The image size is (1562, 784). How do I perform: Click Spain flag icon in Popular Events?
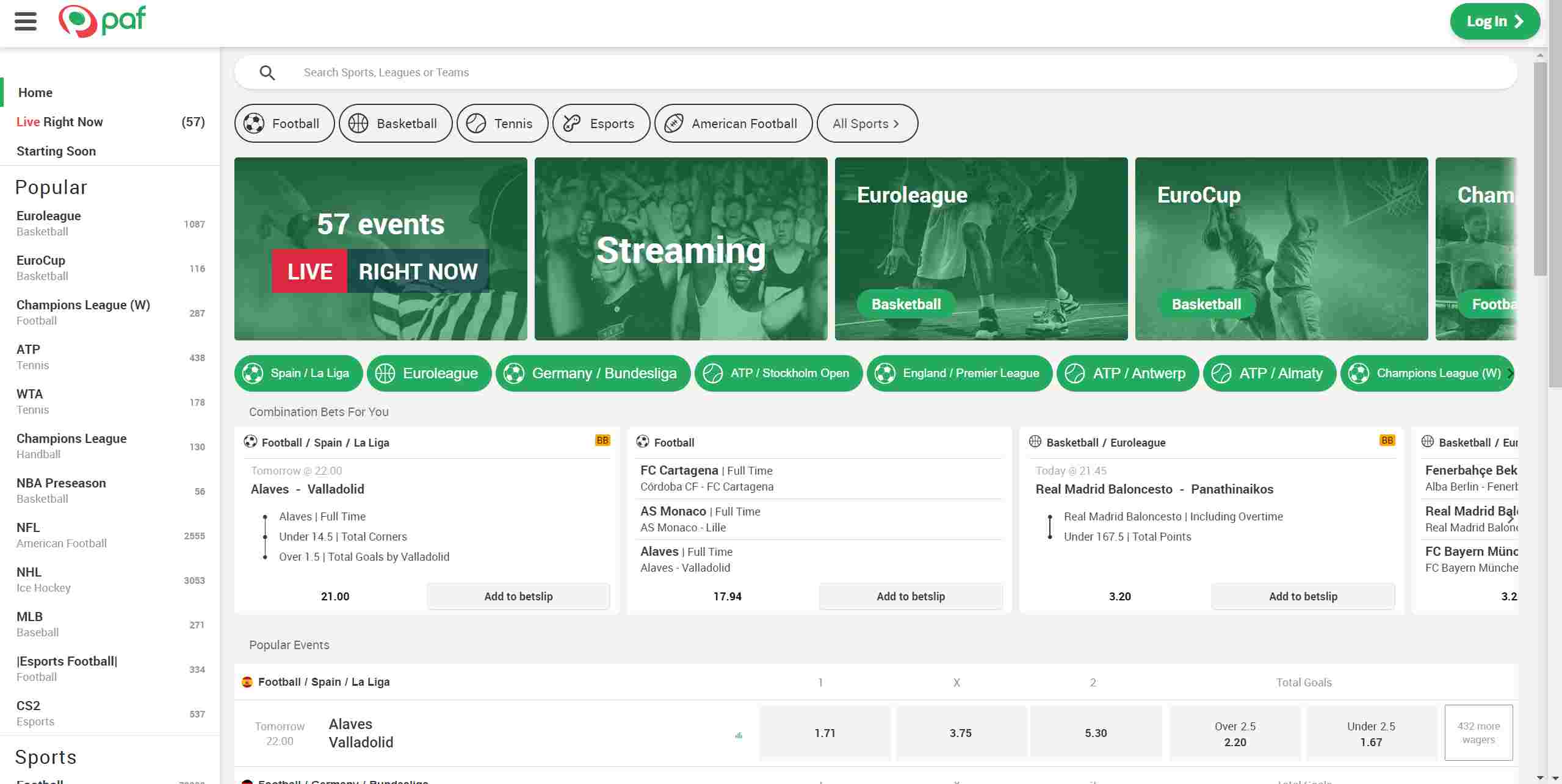247,682
